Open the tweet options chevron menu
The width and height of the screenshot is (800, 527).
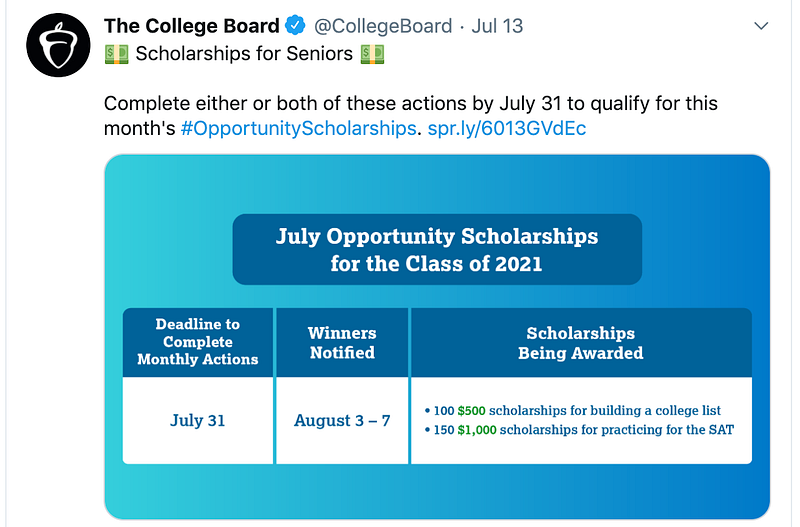tap(761, 26)
